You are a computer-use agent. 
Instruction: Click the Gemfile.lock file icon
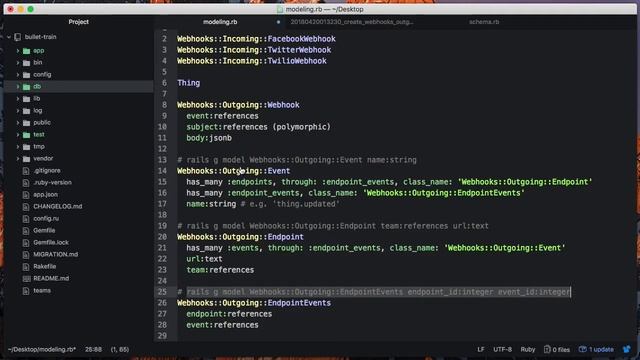coord(26,242)
